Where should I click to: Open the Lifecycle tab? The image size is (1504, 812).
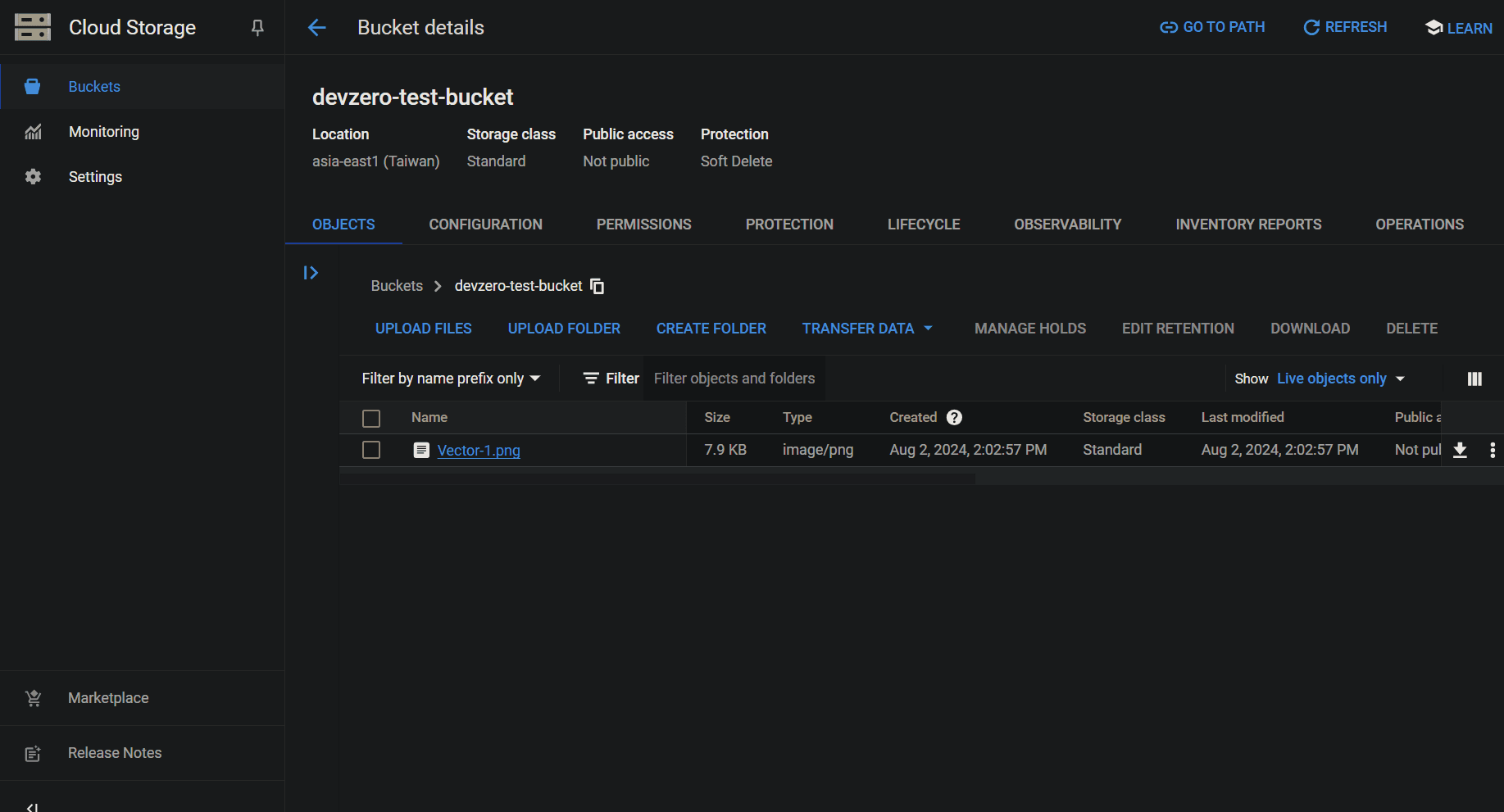pos(923,225)
